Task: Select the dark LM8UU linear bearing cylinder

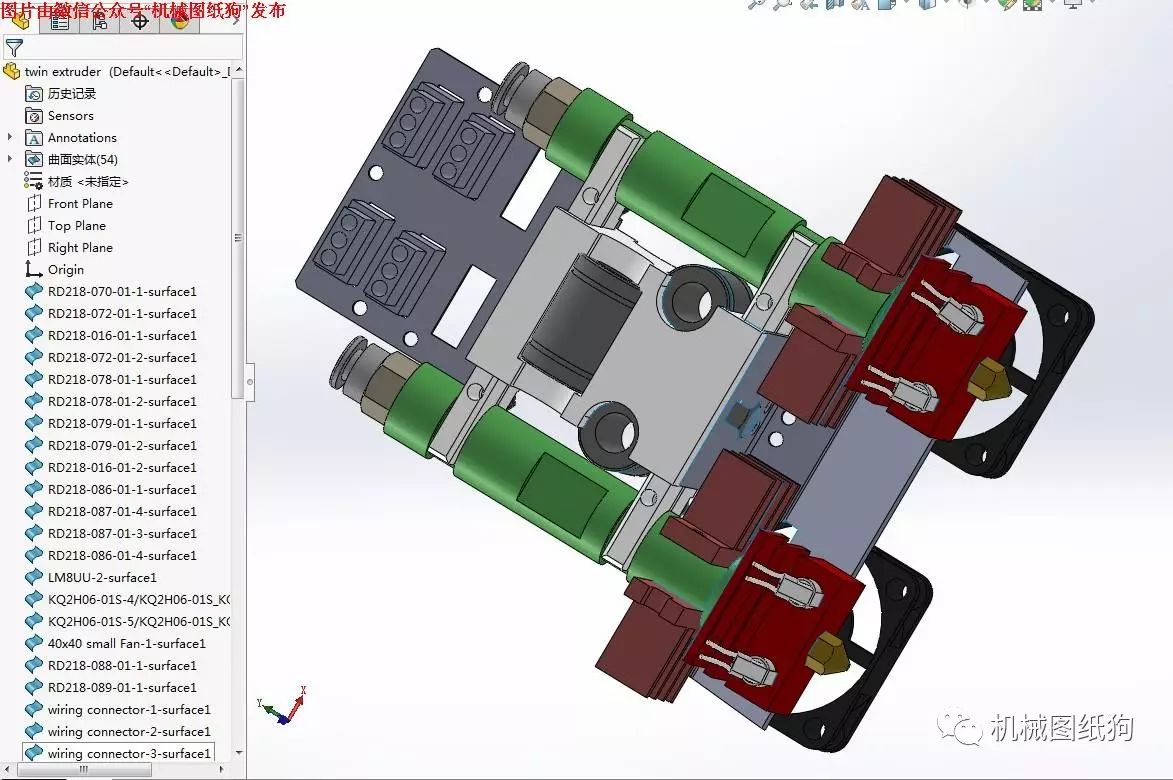Action: click(x=580, y=322)
